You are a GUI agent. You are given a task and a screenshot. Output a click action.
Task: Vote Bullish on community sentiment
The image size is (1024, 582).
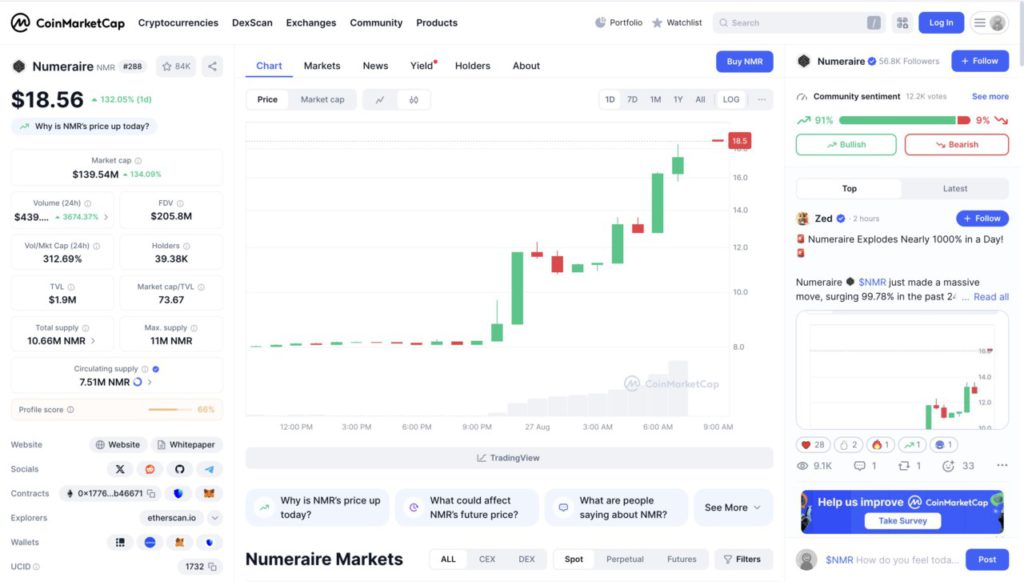tap(846, 145)
